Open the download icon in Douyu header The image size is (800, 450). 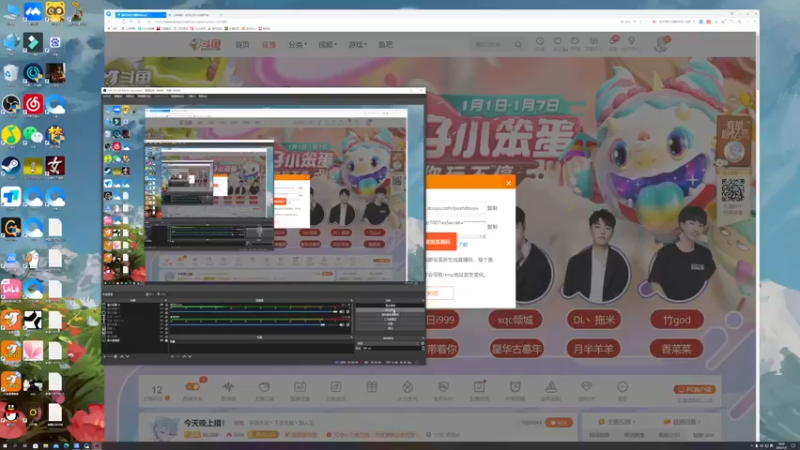point(593,41)
